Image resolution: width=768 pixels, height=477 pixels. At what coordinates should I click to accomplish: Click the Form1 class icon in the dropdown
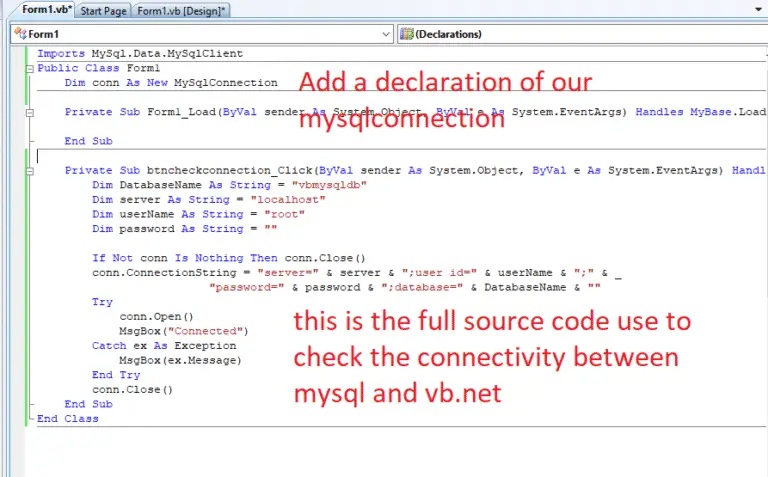coord(21,34)
